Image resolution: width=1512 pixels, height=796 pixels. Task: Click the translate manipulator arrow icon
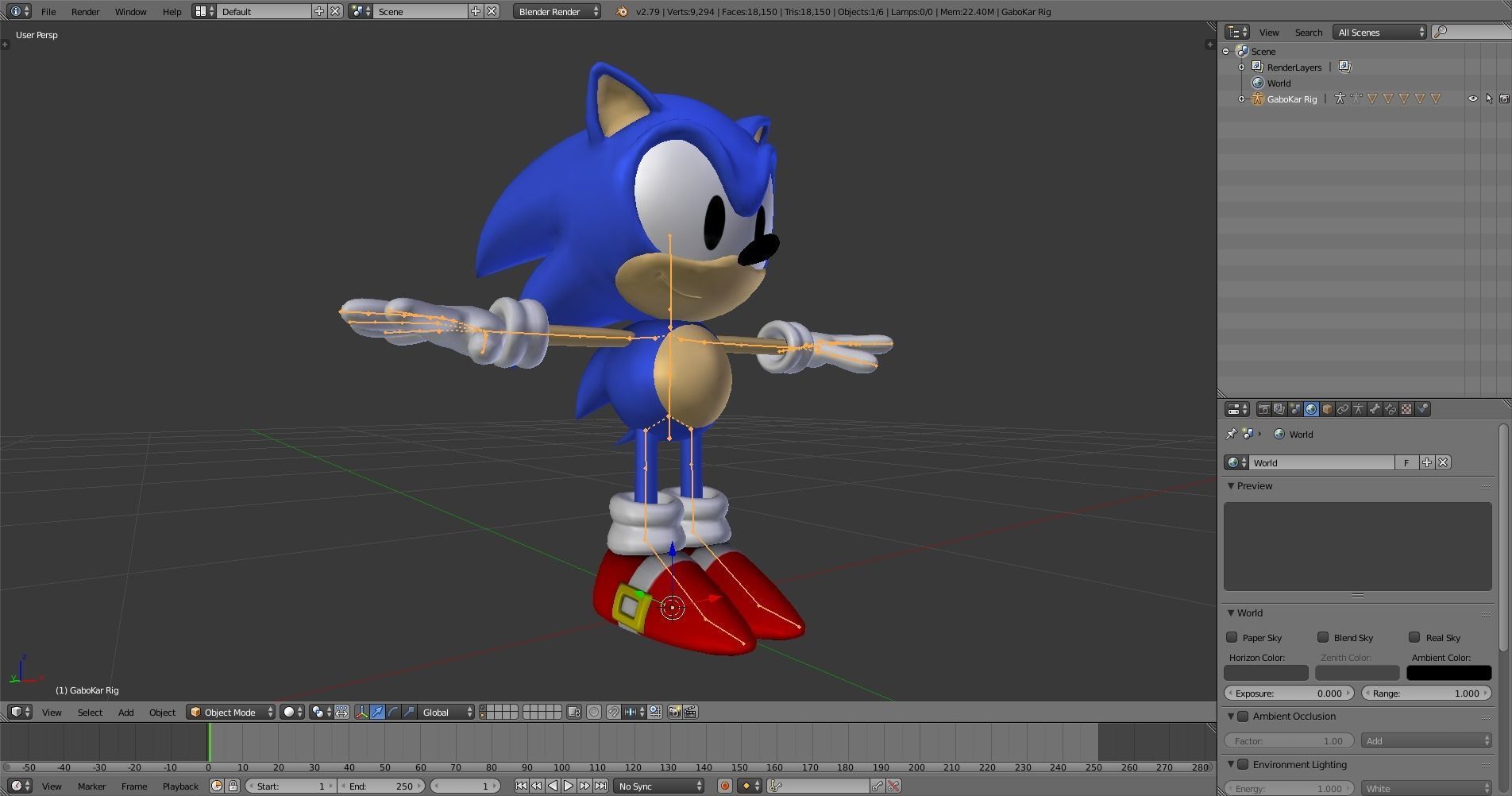point(377,712)
